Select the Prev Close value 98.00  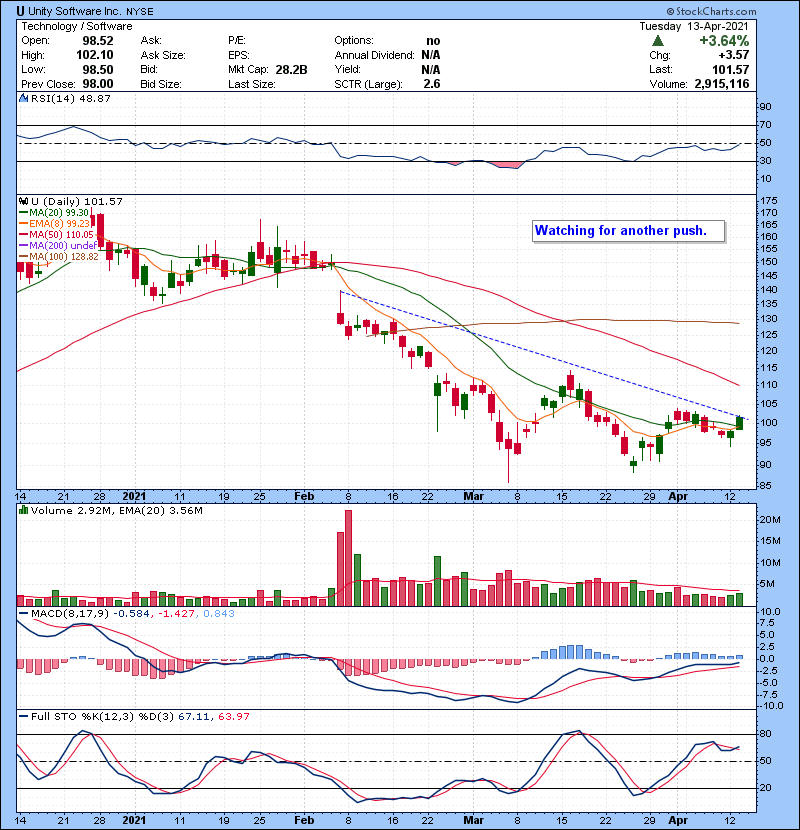point(97,84)
